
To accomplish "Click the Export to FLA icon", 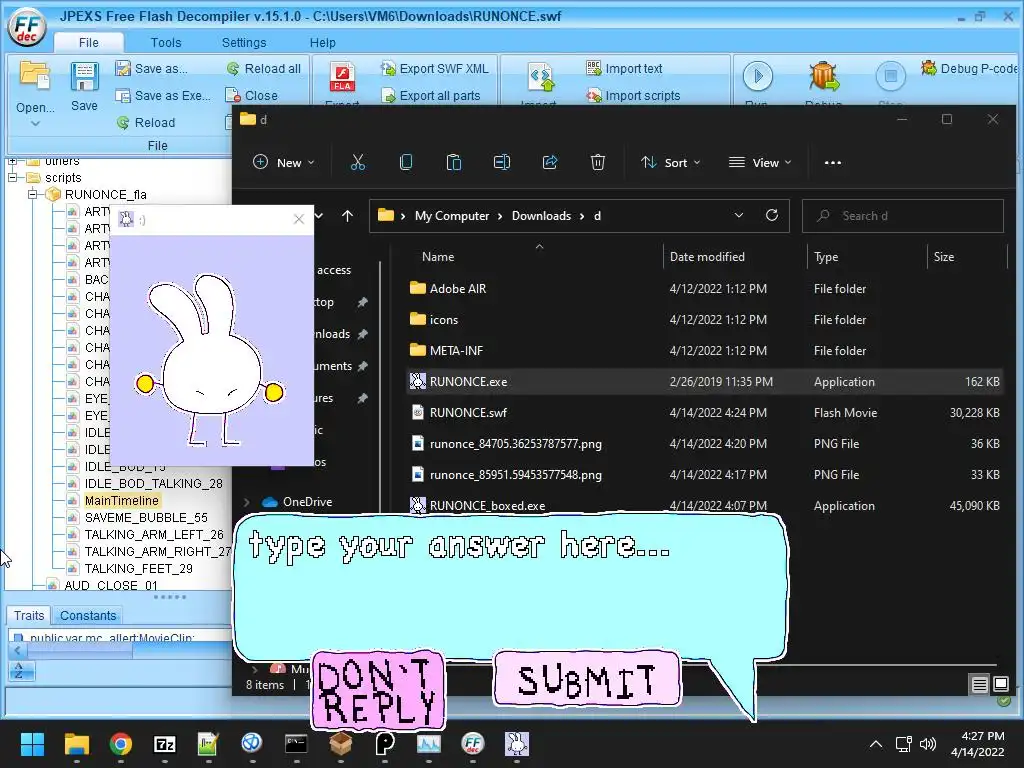I will point(342,78).
